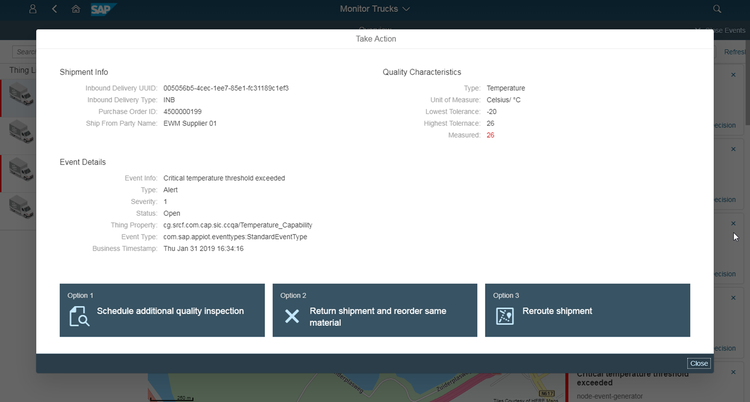The image size is (750, 402).
Task: Click the quality inspection document icon
Action: [79, 316]
